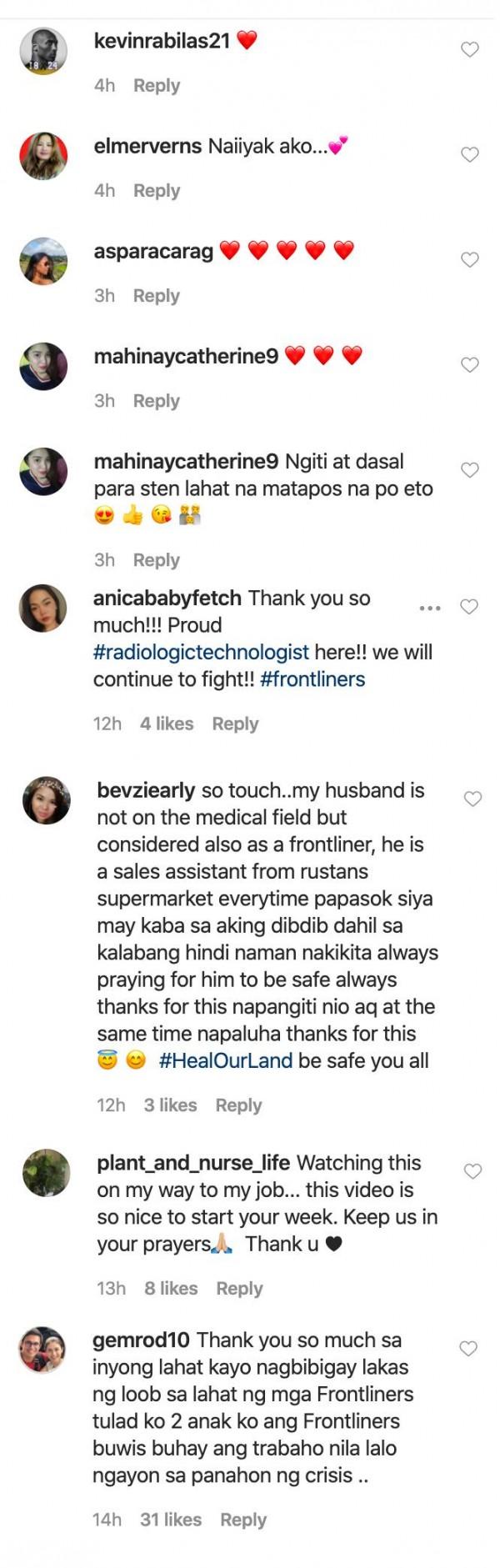Heart mahinaycatherine9's Ngiti at dasal comment

click(470, 470)
